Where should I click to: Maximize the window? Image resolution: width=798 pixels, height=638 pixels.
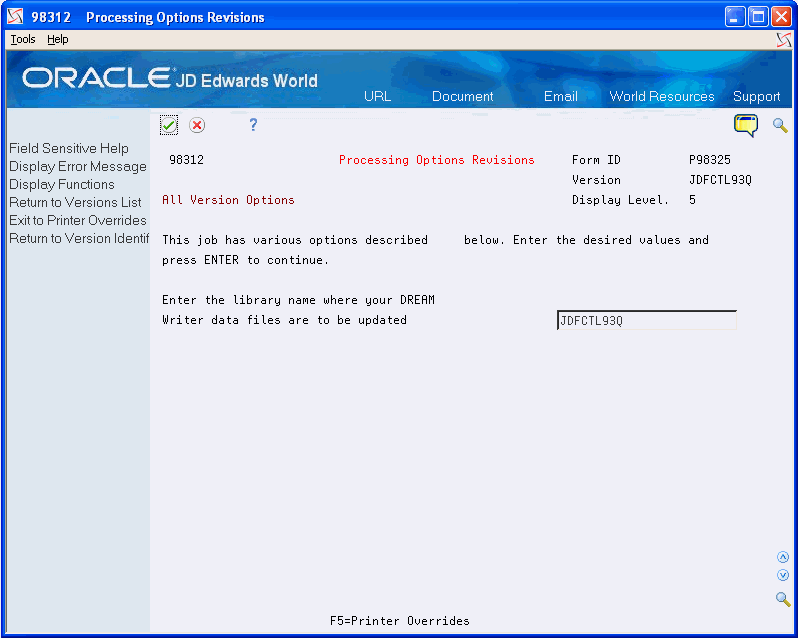pos(758,17)
